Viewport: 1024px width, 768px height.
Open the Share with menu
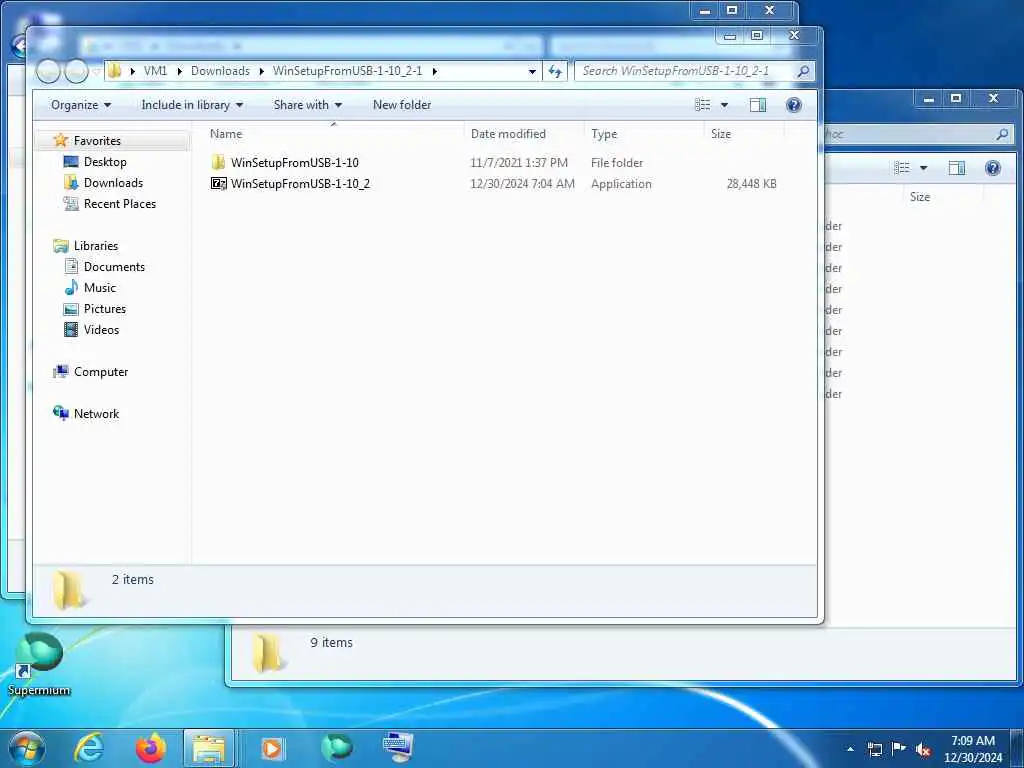click(308, 105)
